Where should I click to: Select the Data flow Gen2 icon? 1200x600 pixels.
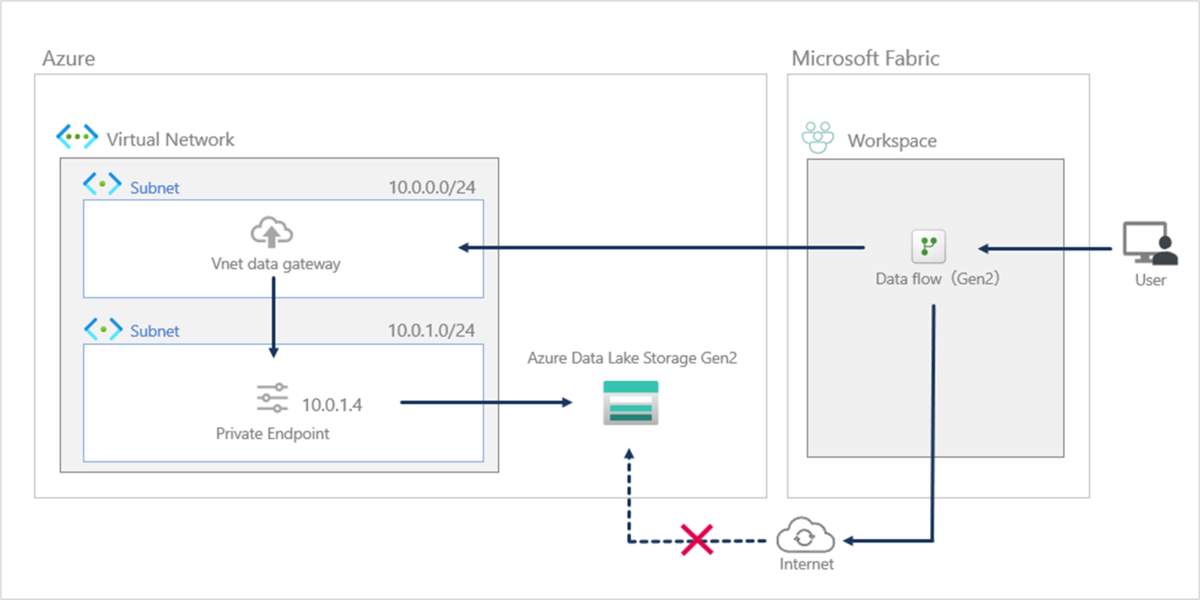click(x=928, y=246)
